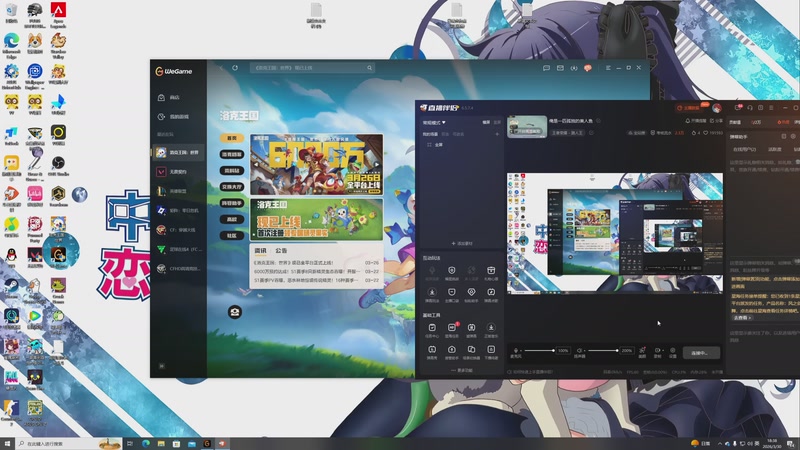
Task: Advance the banner with right arrow
Action: point(377,164)
